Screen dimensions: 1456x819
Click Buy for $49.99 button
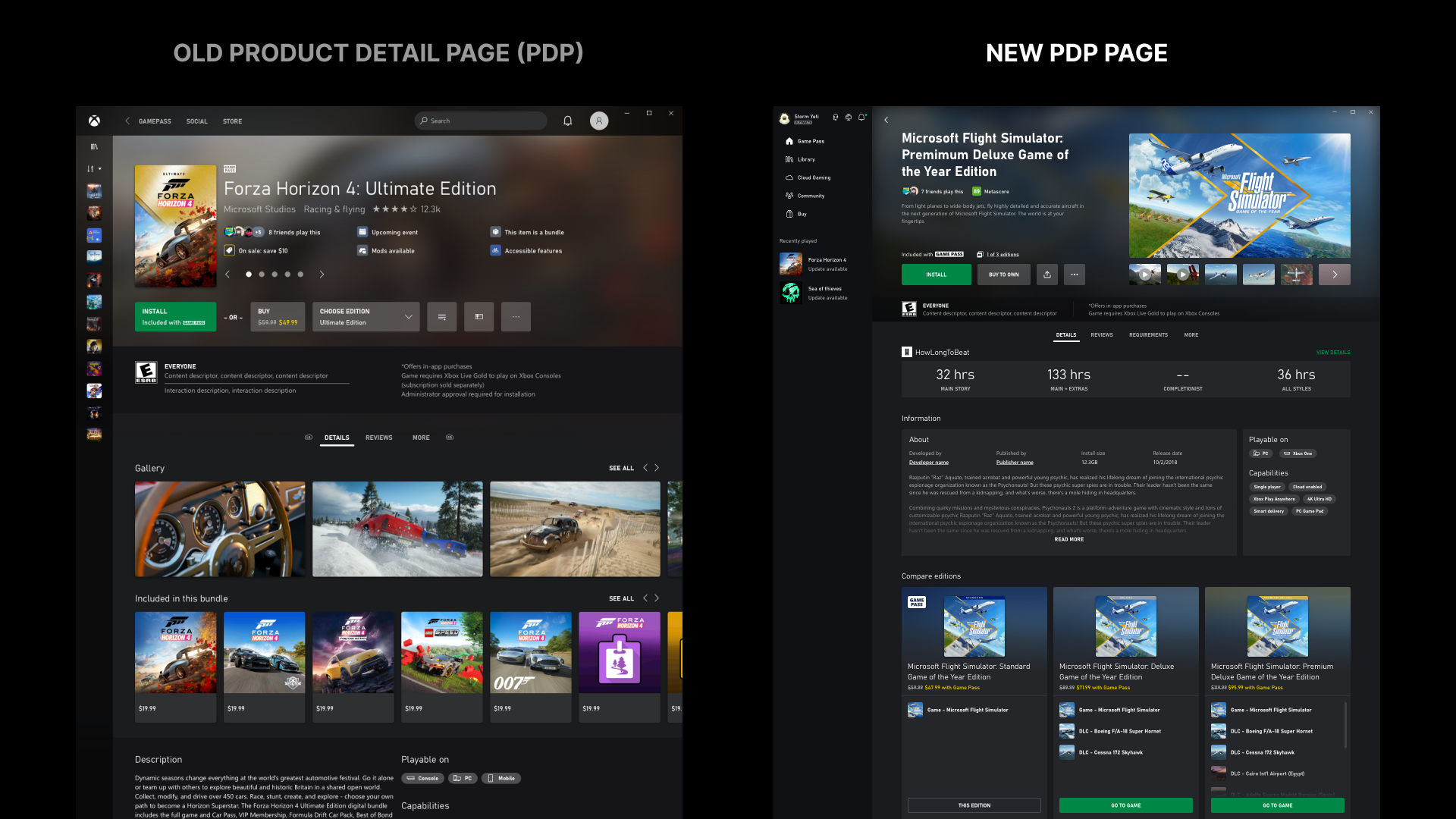click(x=278, y=317)
